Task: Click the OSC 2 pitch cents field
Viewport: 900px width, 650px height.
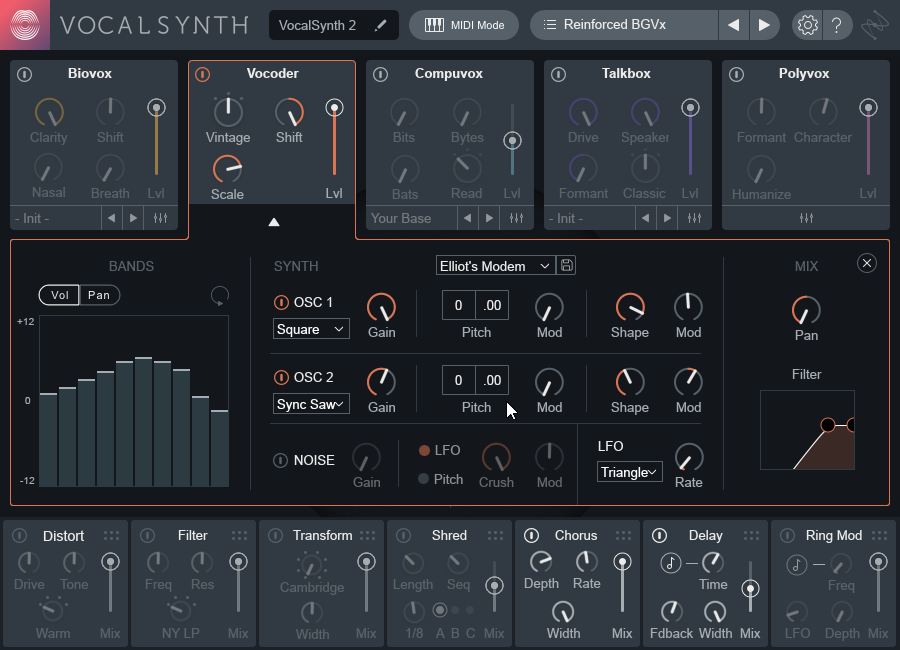Action: click(x=492, y=380)
